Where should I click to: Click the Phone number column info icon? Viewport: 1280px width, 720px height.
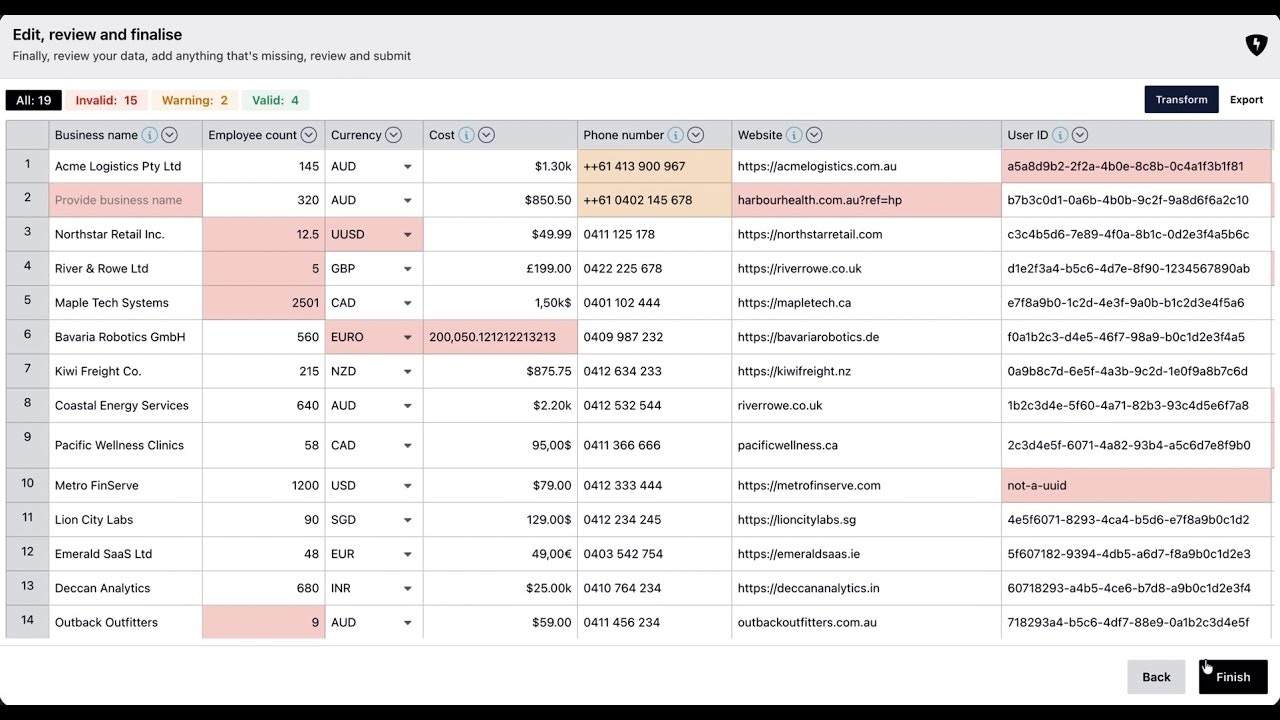[675, 135]
